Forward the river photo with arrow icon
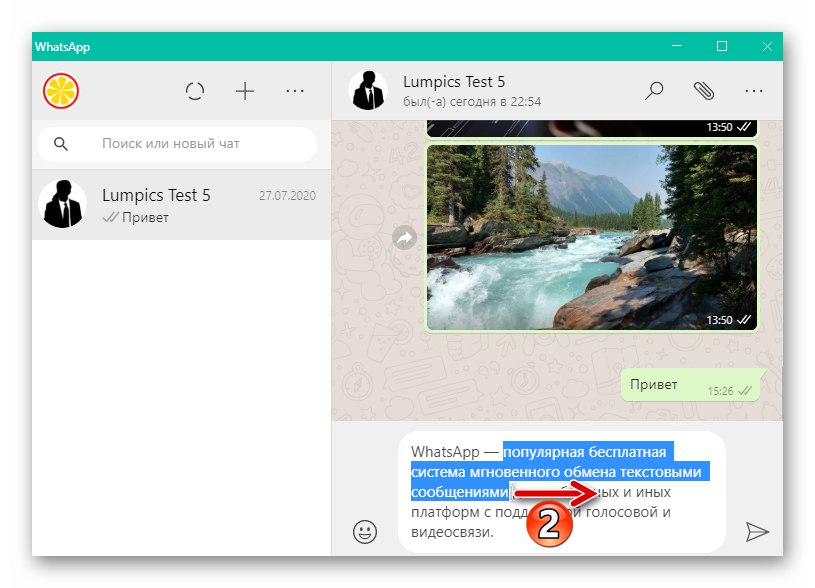 point(404,238)
